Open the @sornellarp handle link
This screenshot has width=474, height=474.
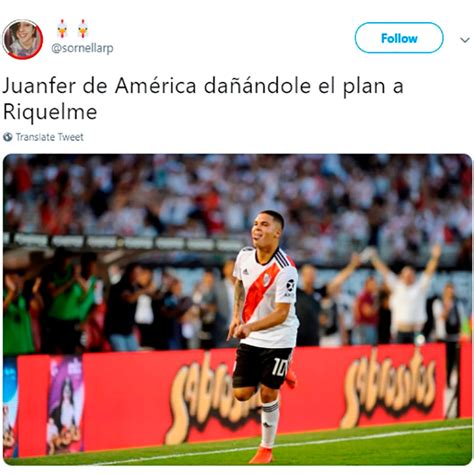[82, 48]
